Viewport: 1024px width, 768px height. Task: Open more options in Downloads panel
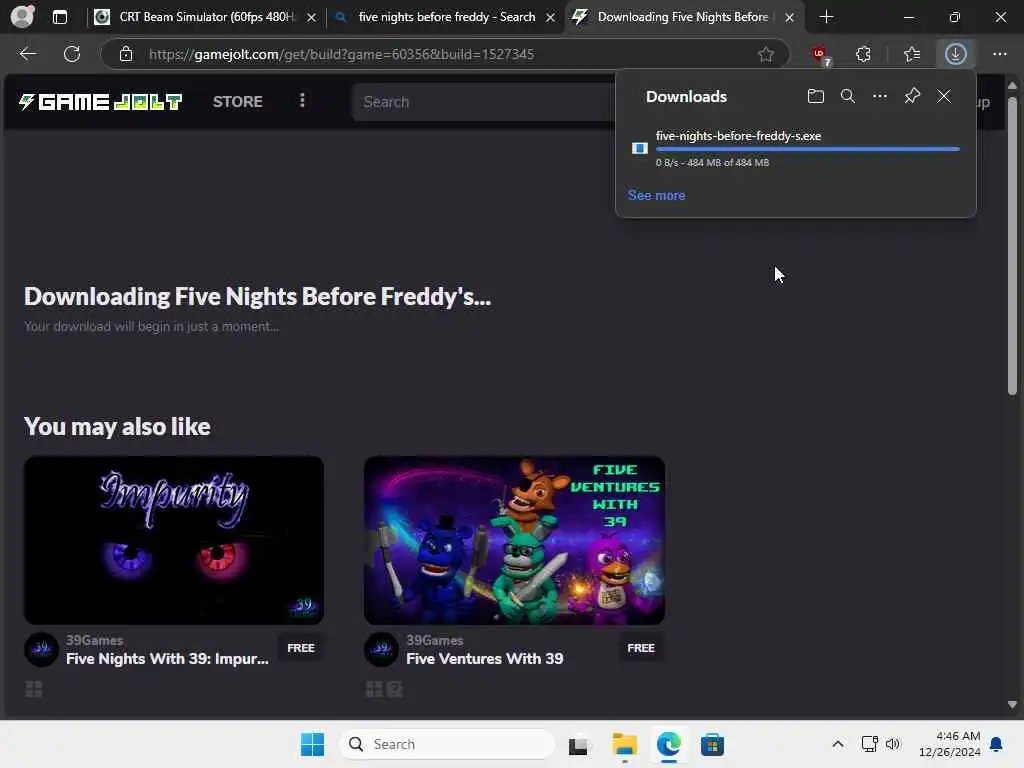coord(880,97)
